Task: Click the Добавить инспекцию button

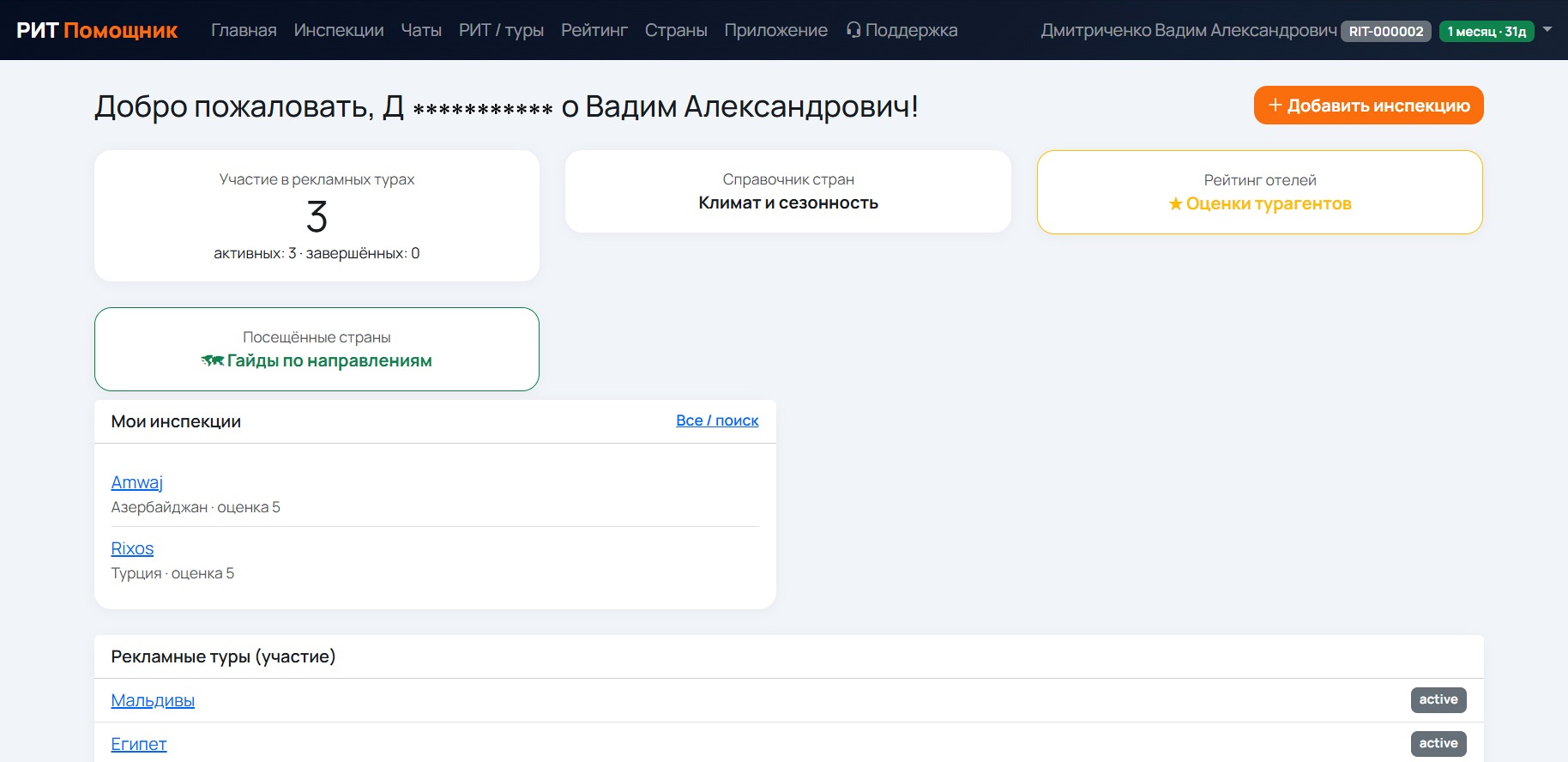Action: (x=1368, y=105)
